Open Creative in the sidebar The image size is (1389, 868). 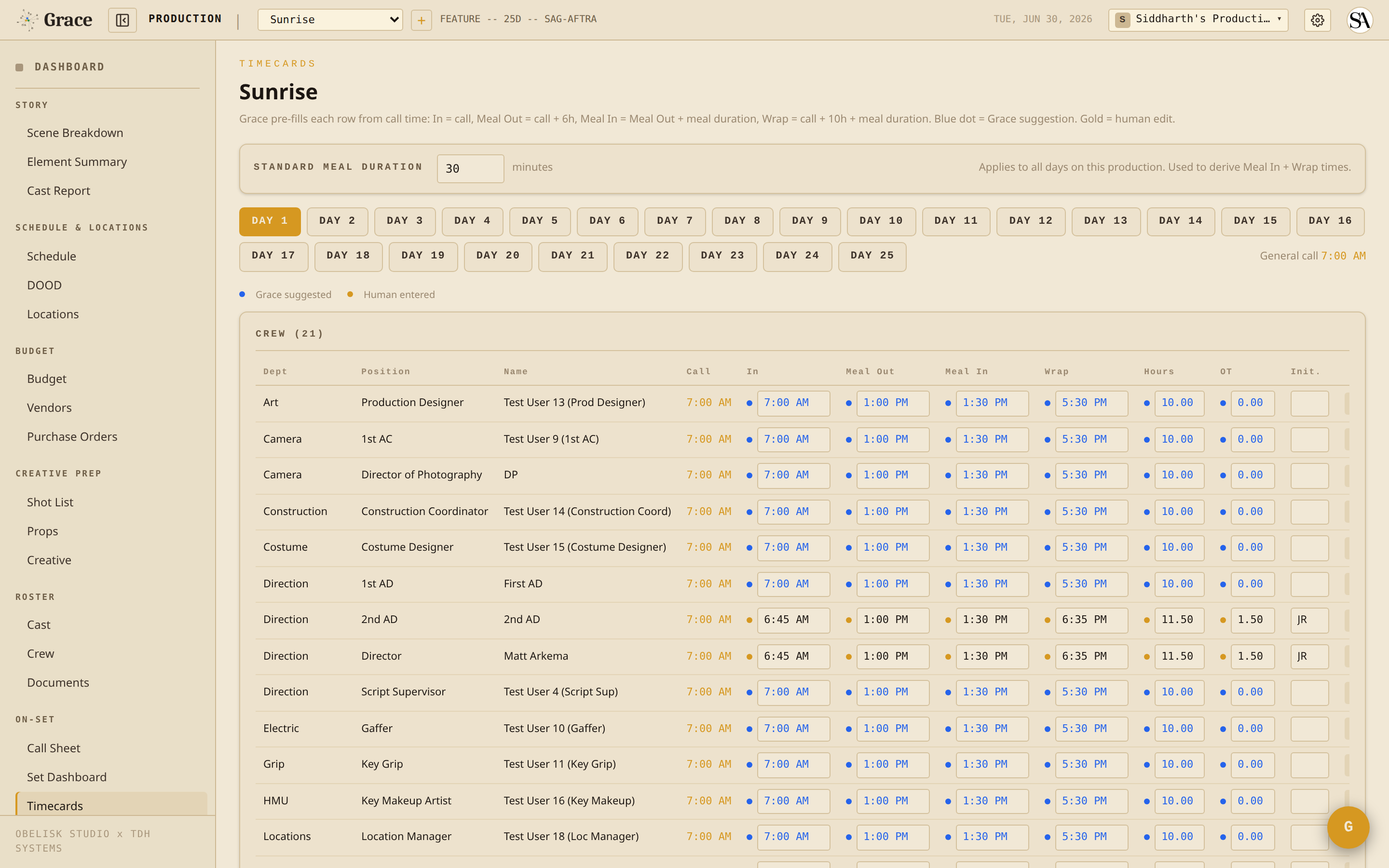tap(49, 560)
